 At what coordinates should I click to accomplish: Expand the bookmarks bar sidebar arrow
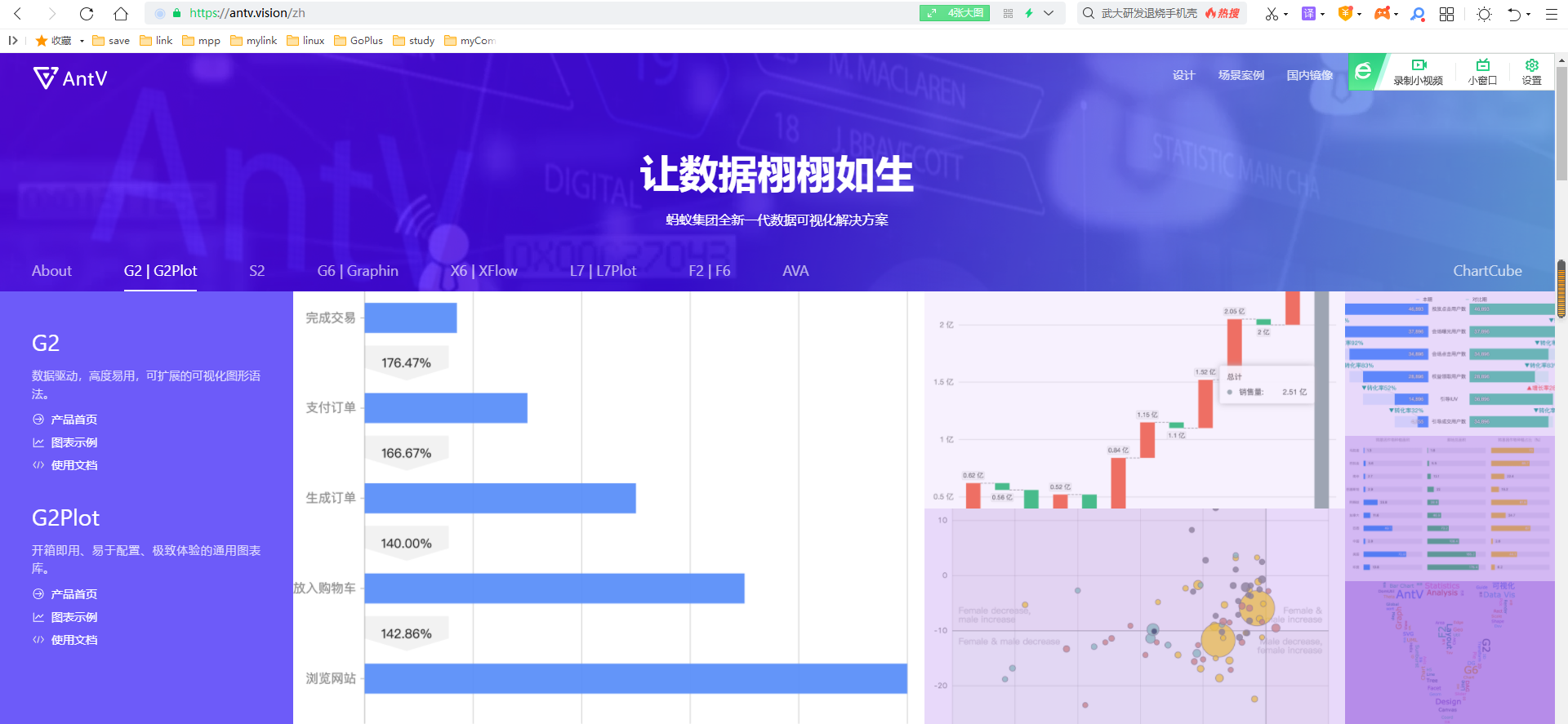click(13, 40)
